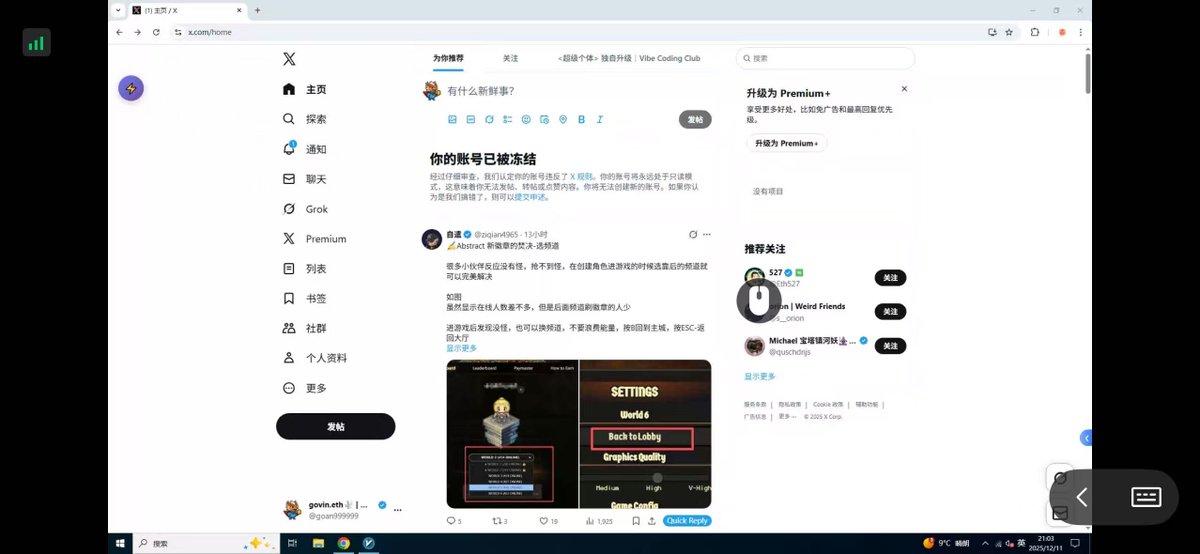Switch to the 为你推荐 tab
1200x554 pixels.
448,59
